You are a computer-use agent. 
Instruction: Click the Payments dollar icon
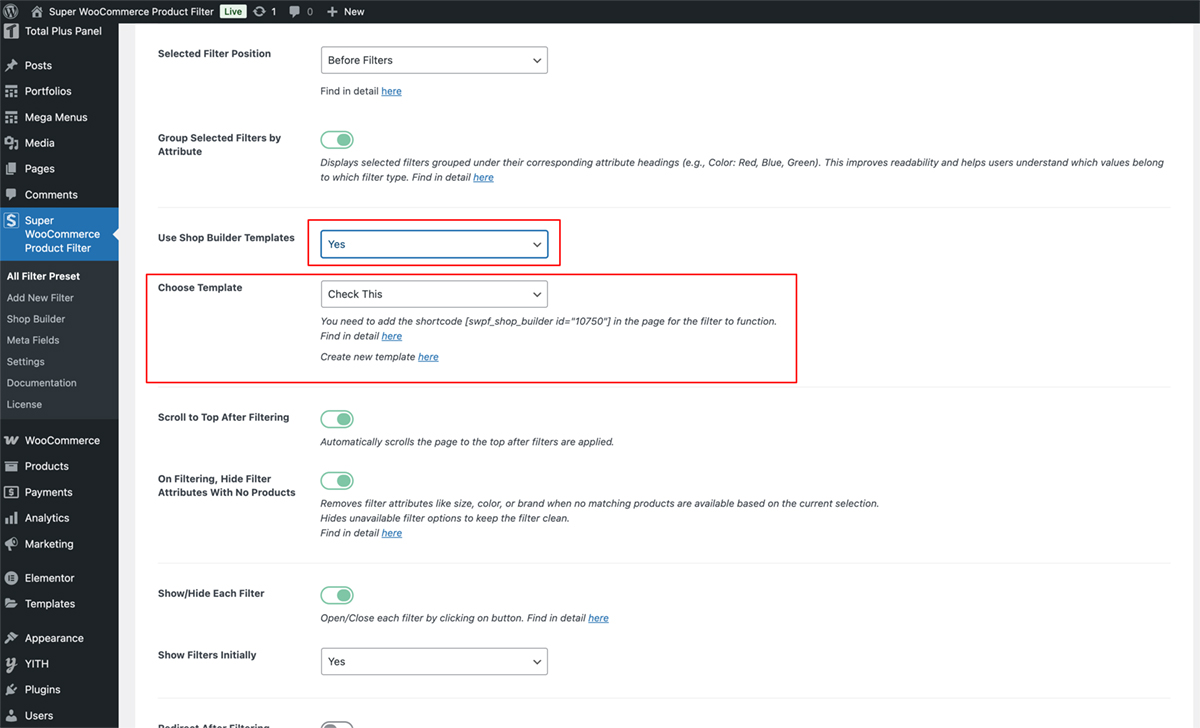pos(11,492)
